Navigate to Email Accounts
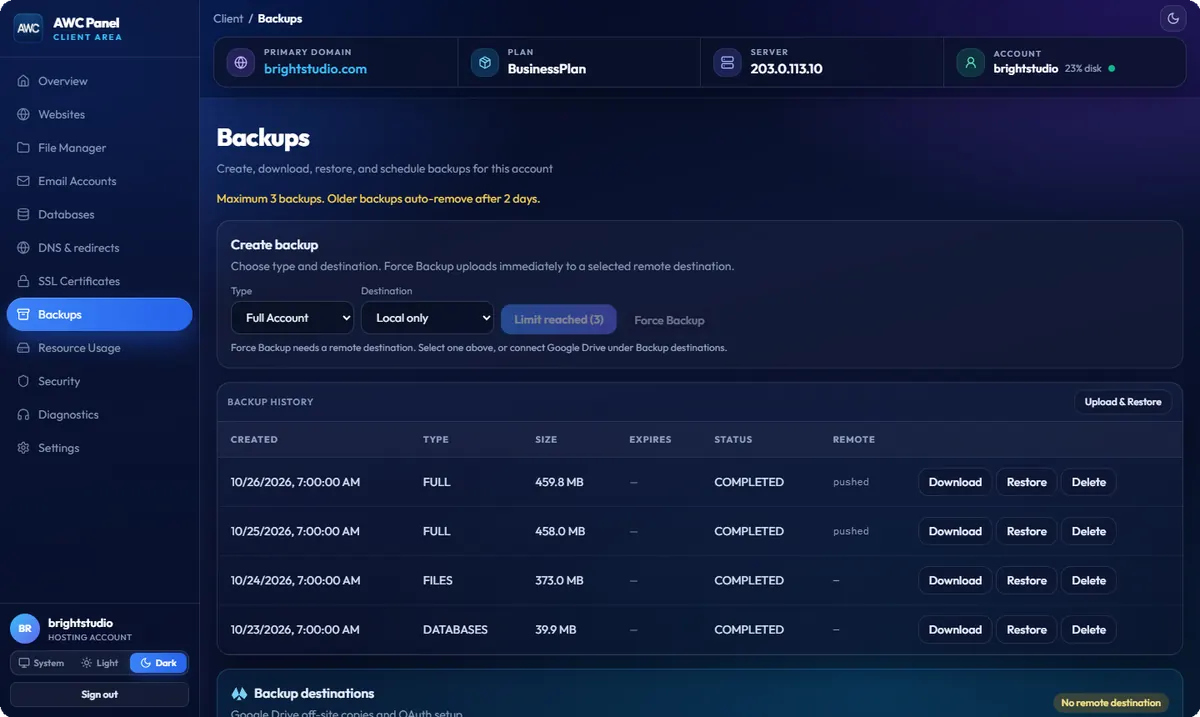The height and width of the screenshot is (717, 1200). tap(99, 181)
